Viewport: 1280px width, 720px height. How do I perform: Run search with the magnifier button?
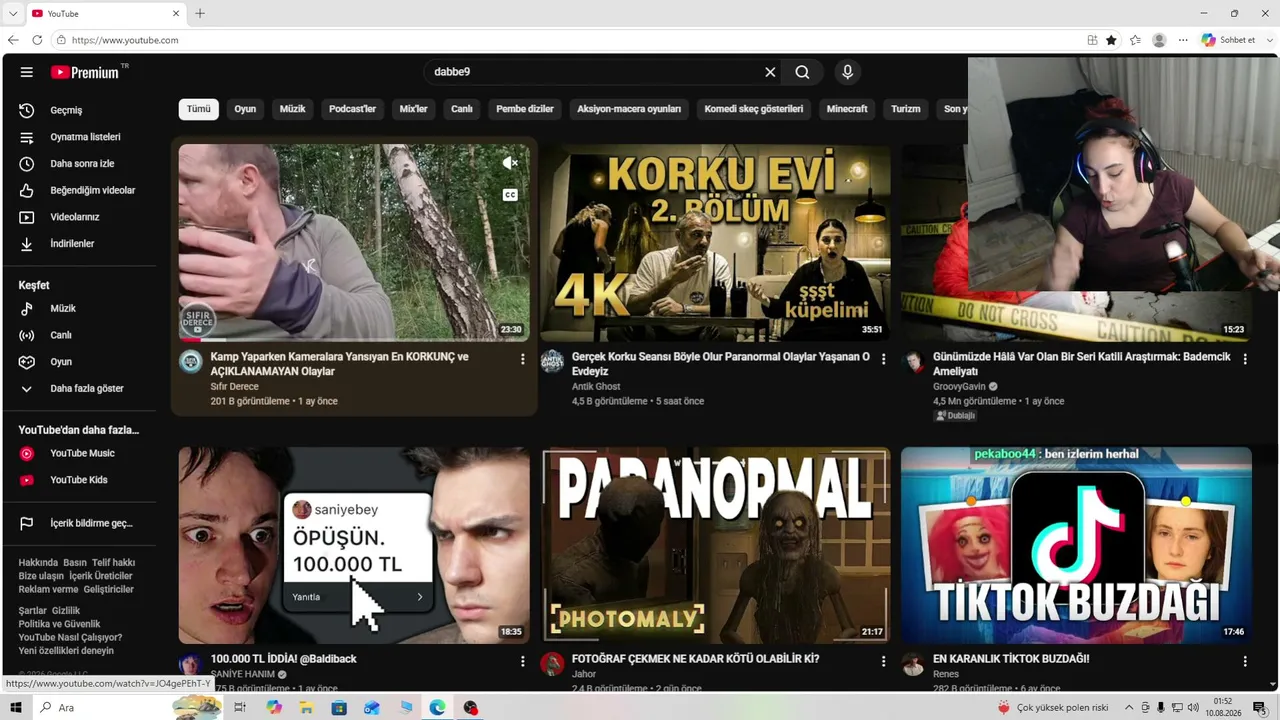(x=802, y=72)
